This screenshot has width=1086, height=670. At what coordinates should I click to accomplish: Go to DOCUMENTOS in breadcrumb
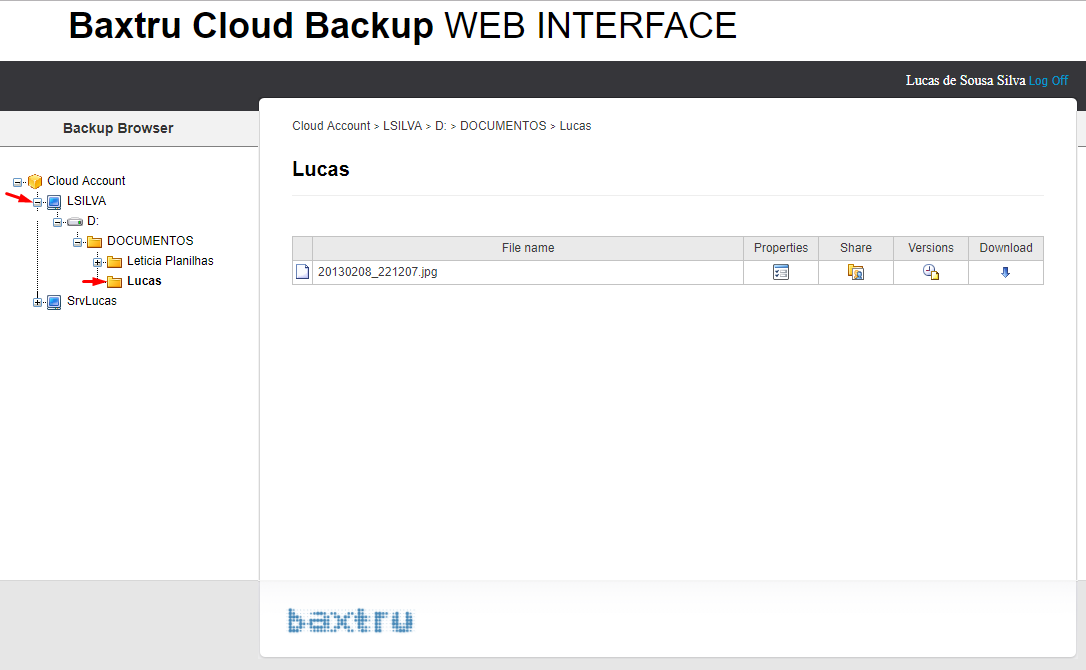[x=504, y=125]
